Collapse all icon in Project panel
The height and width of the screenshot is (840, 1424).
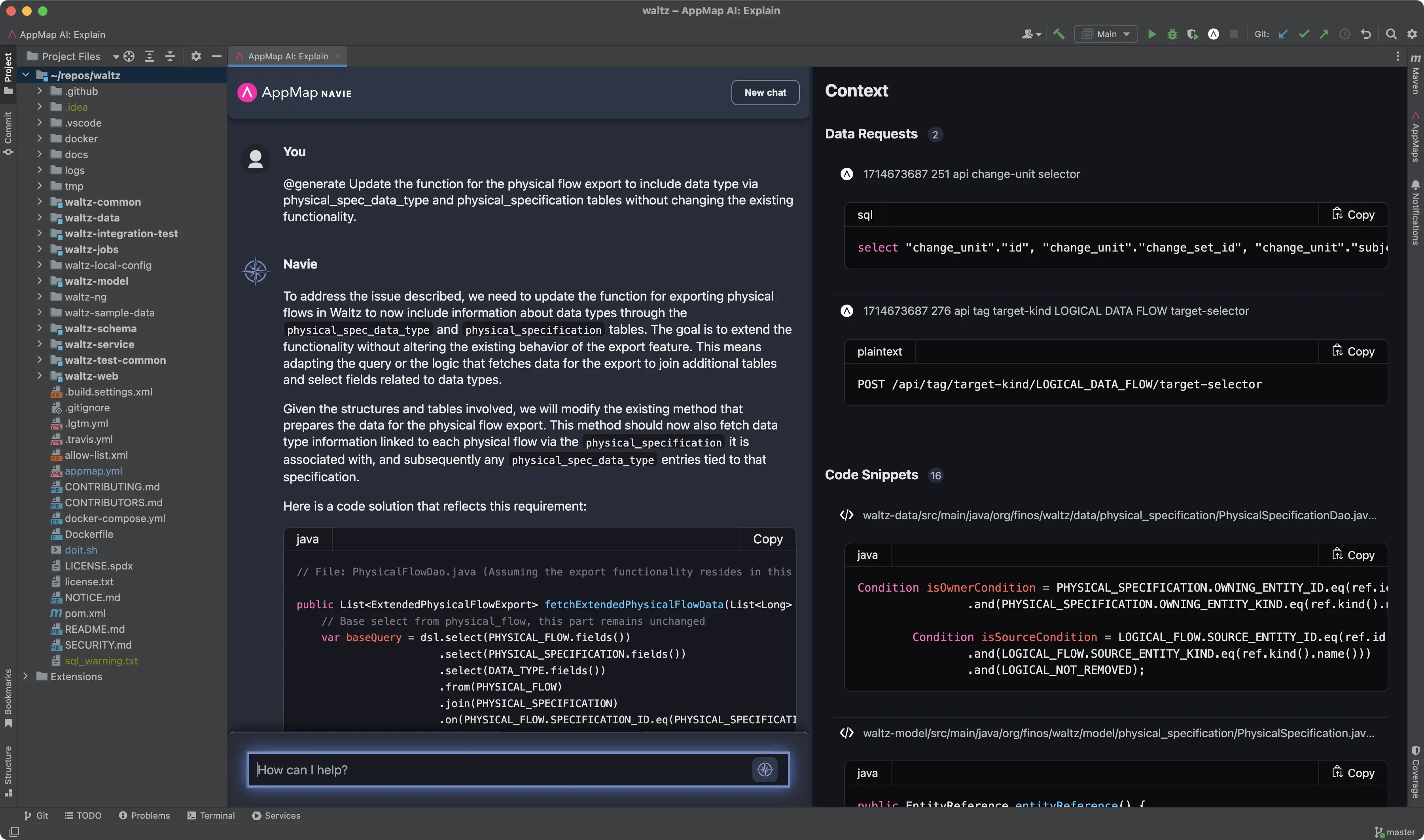170,57
